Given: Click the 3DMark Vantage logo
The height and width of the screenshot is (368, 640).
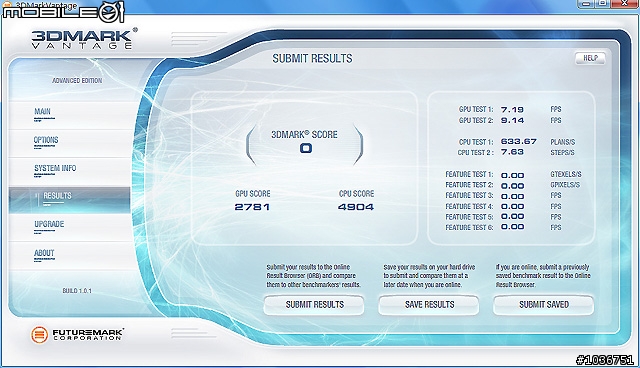Looking at the screenshot, I should (x=84, y=38).
